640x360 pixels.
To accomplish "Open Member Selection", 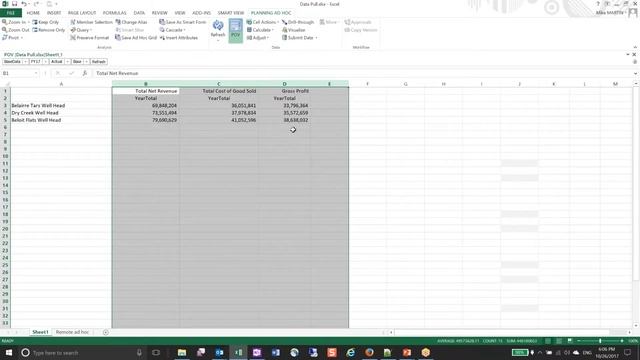I will point(91,22).
